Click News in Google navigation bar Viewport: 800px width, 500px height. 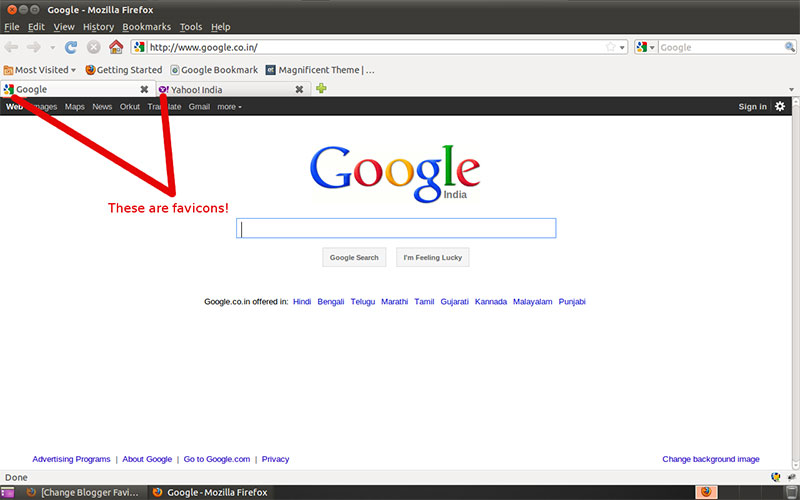click(102, 107)
